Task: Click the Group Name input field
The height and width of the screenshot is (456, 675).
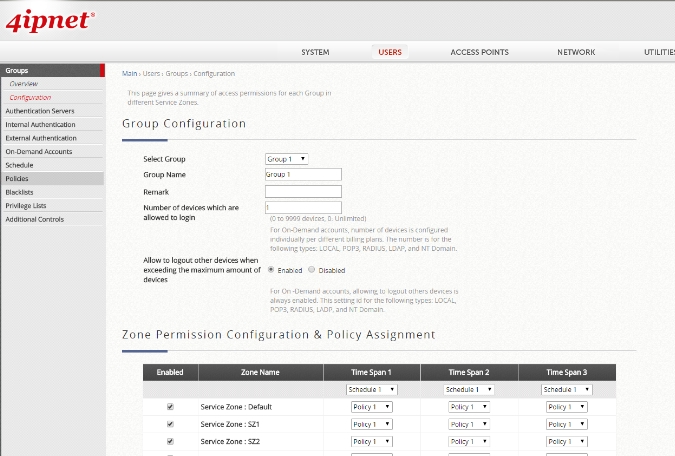Action: pyautogui.click(x=303, y=175)
